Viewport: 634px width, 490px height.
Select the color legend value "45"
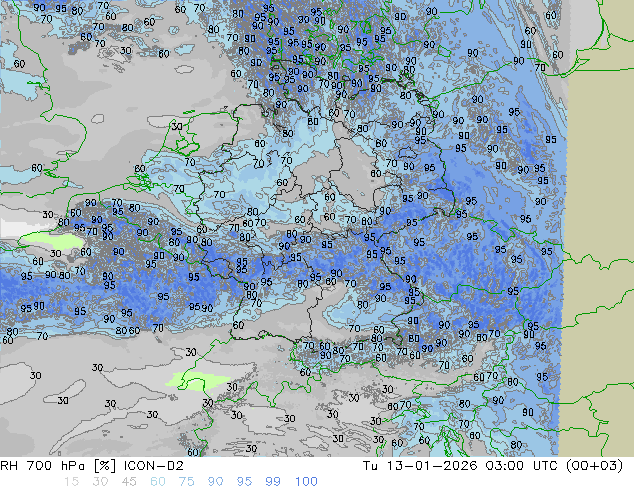coord(129,482)
